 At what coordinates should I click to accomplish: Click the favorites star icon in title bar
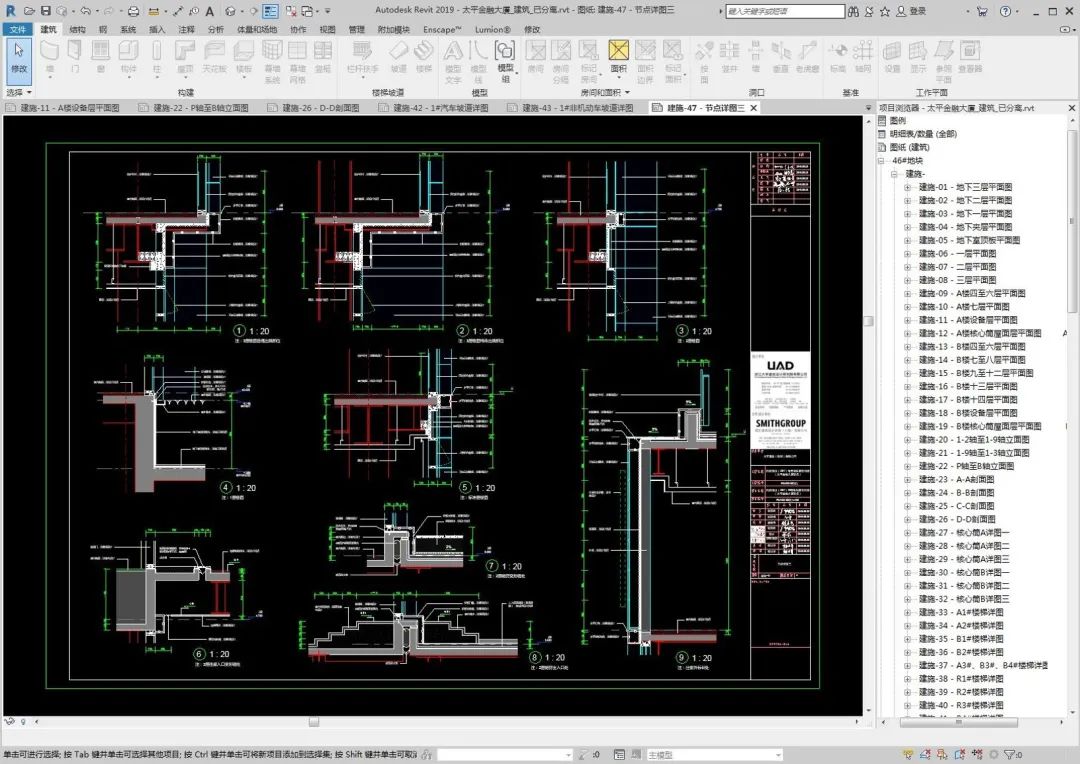click(884, 11)
